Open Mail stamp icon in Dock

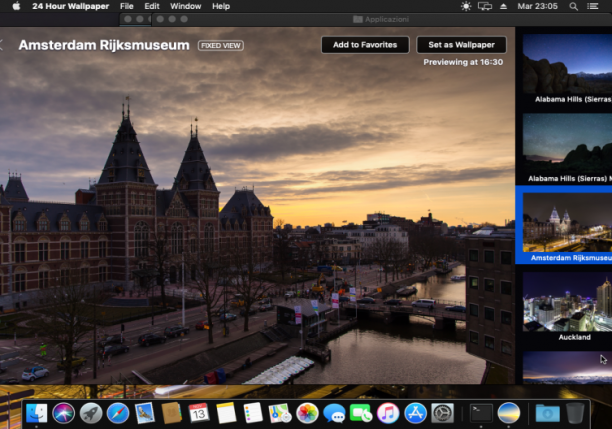[x=145, y=413]
